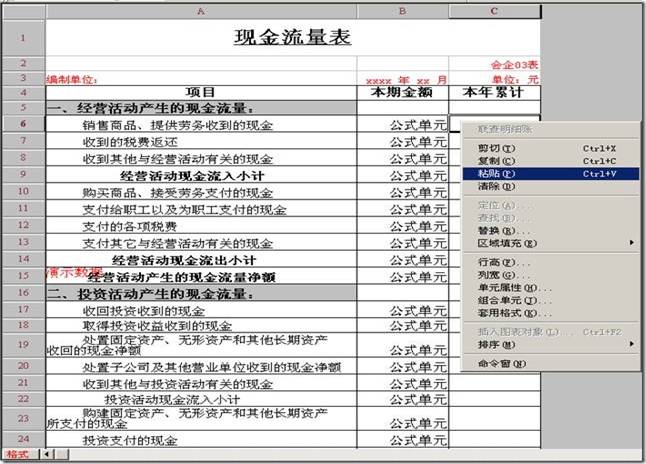
Task: Open 命令窗 (Command window) entry
Action: tap(497, 363)
